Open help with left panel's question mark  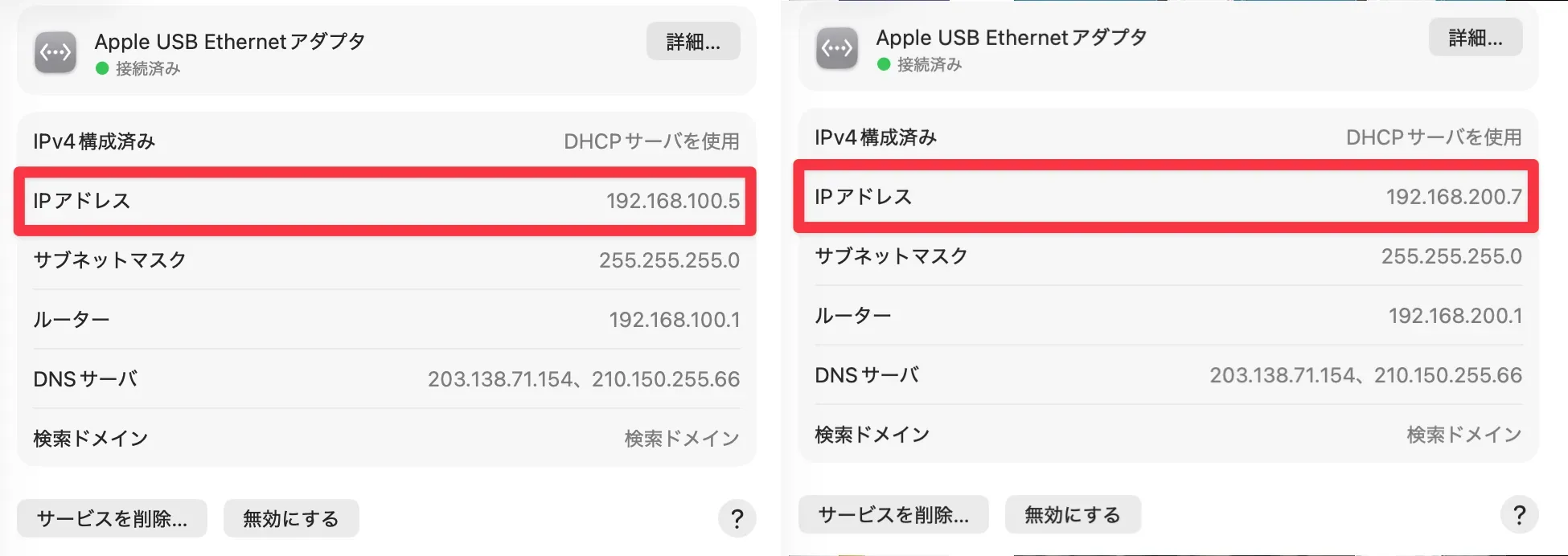point(737,519)
